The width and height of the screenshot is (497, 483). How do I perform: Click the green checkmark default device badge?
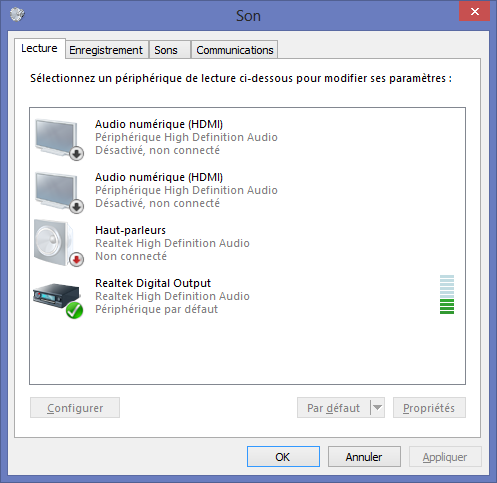coord(74,310)
